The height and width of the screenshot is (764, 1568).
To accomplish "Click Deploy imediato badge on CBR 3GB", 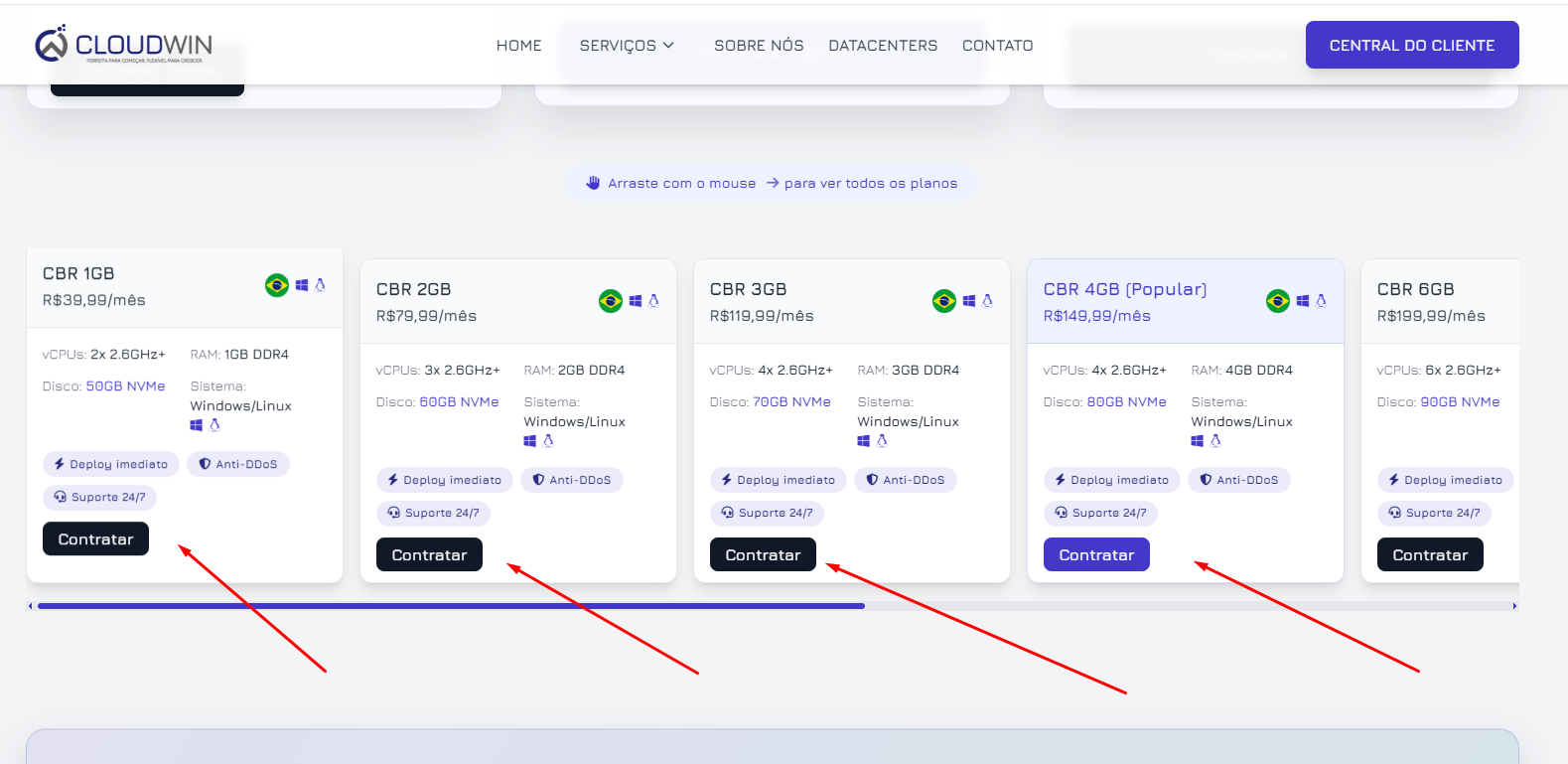I will pos(779,480).
